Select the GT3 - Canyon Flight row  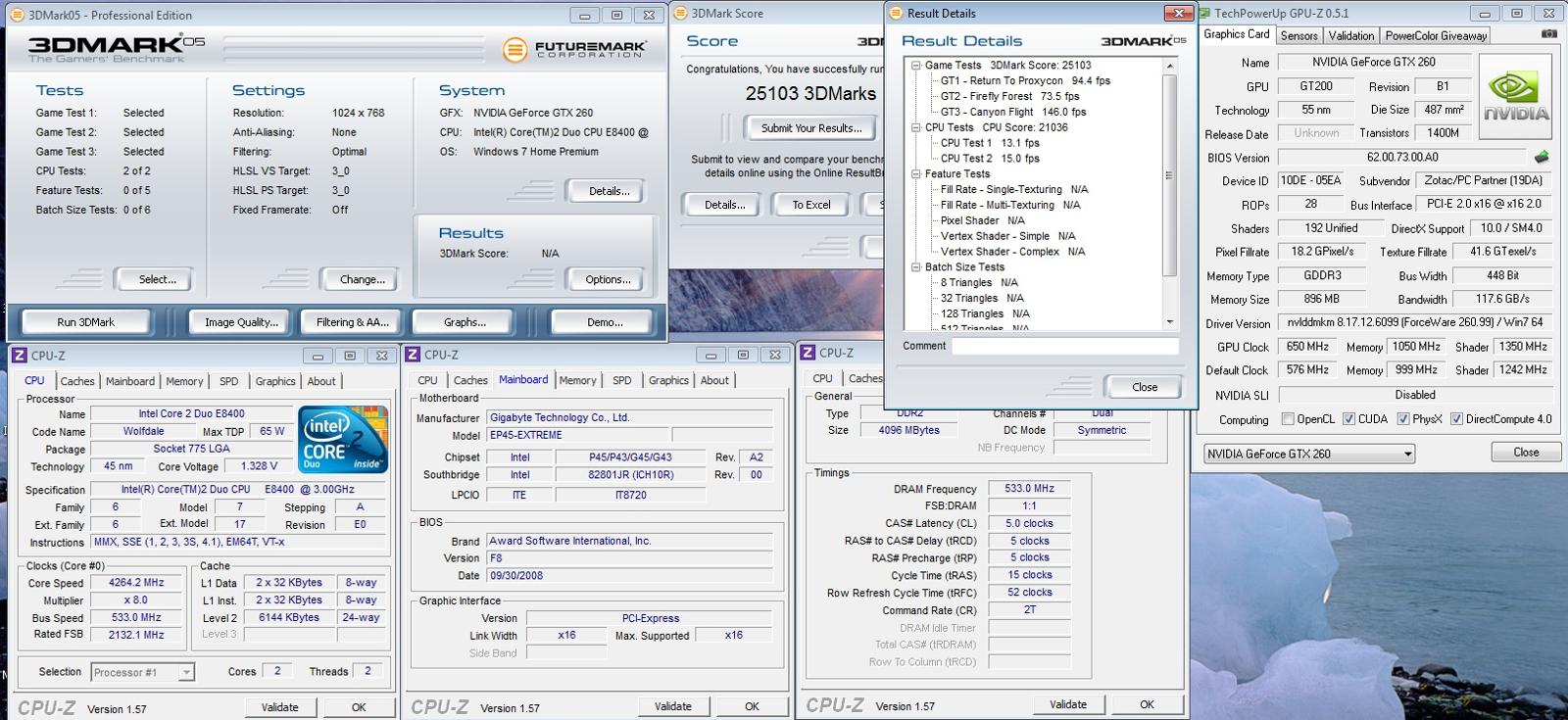click(1013, 113)
